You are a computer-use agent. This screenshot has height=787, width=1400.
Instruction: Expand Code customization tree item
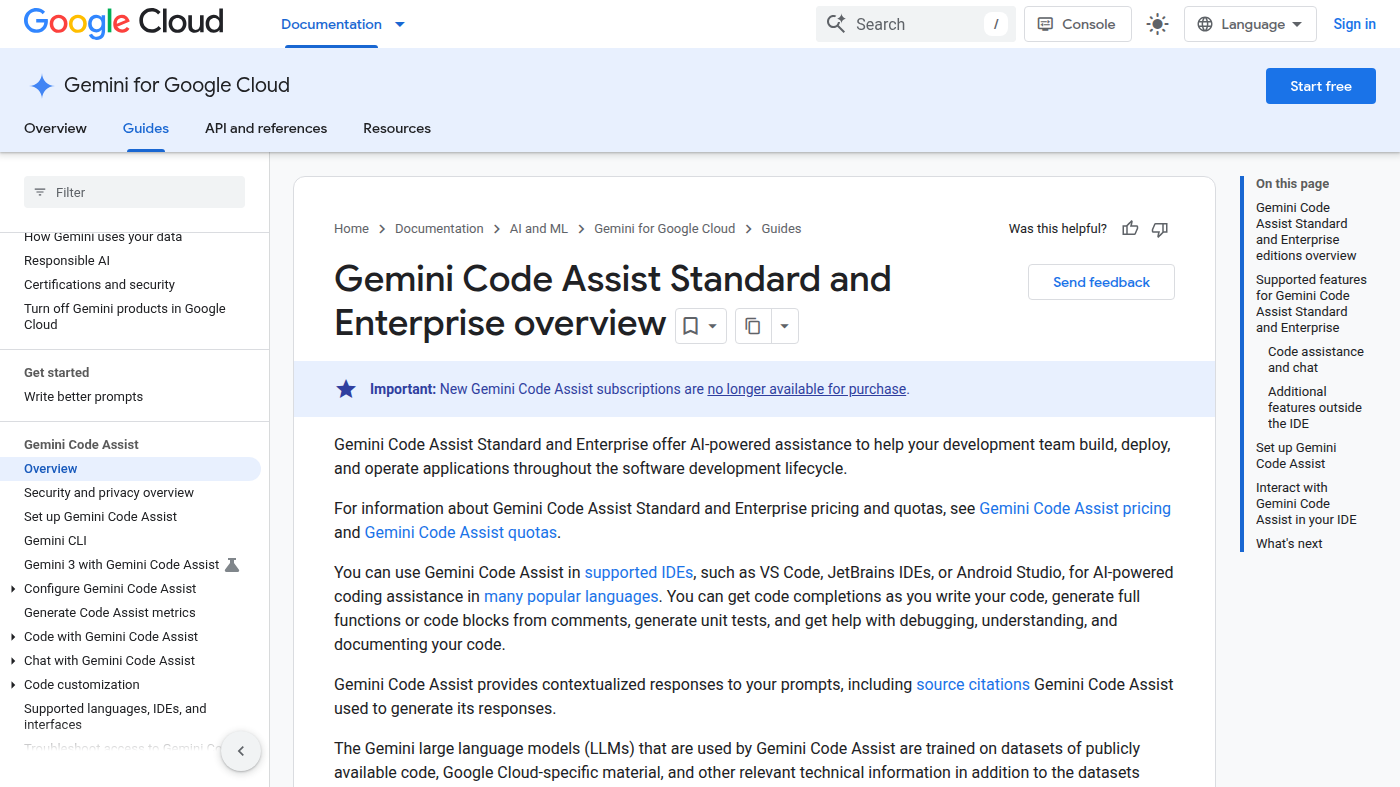point(12,685)
